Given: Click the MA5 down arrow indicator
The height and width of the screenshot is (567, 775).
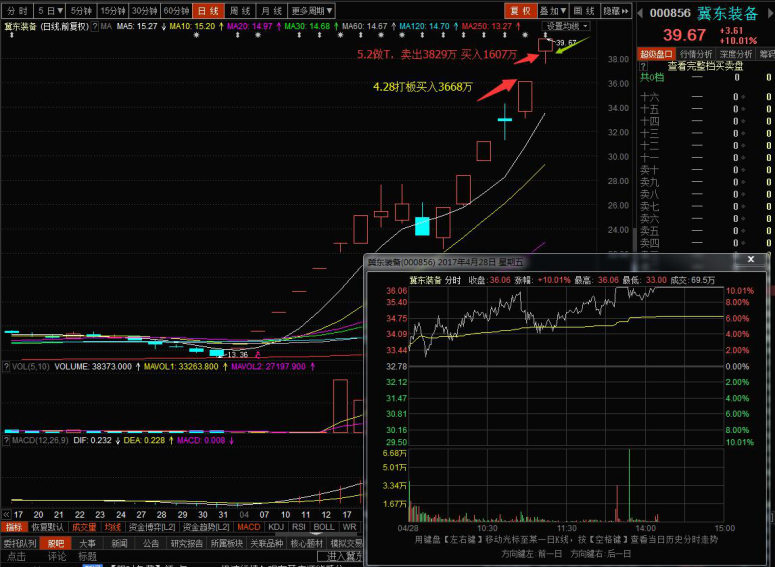Looking at the screenshot, I should coord(162,25).
